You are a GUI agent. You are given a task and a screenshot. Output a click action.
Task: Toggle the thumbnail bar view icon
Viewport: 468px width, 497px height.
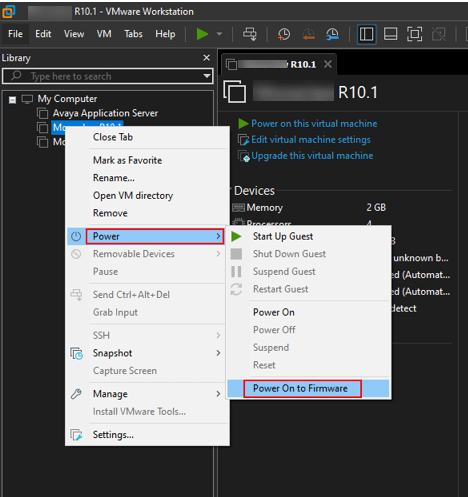pos(390,34)
